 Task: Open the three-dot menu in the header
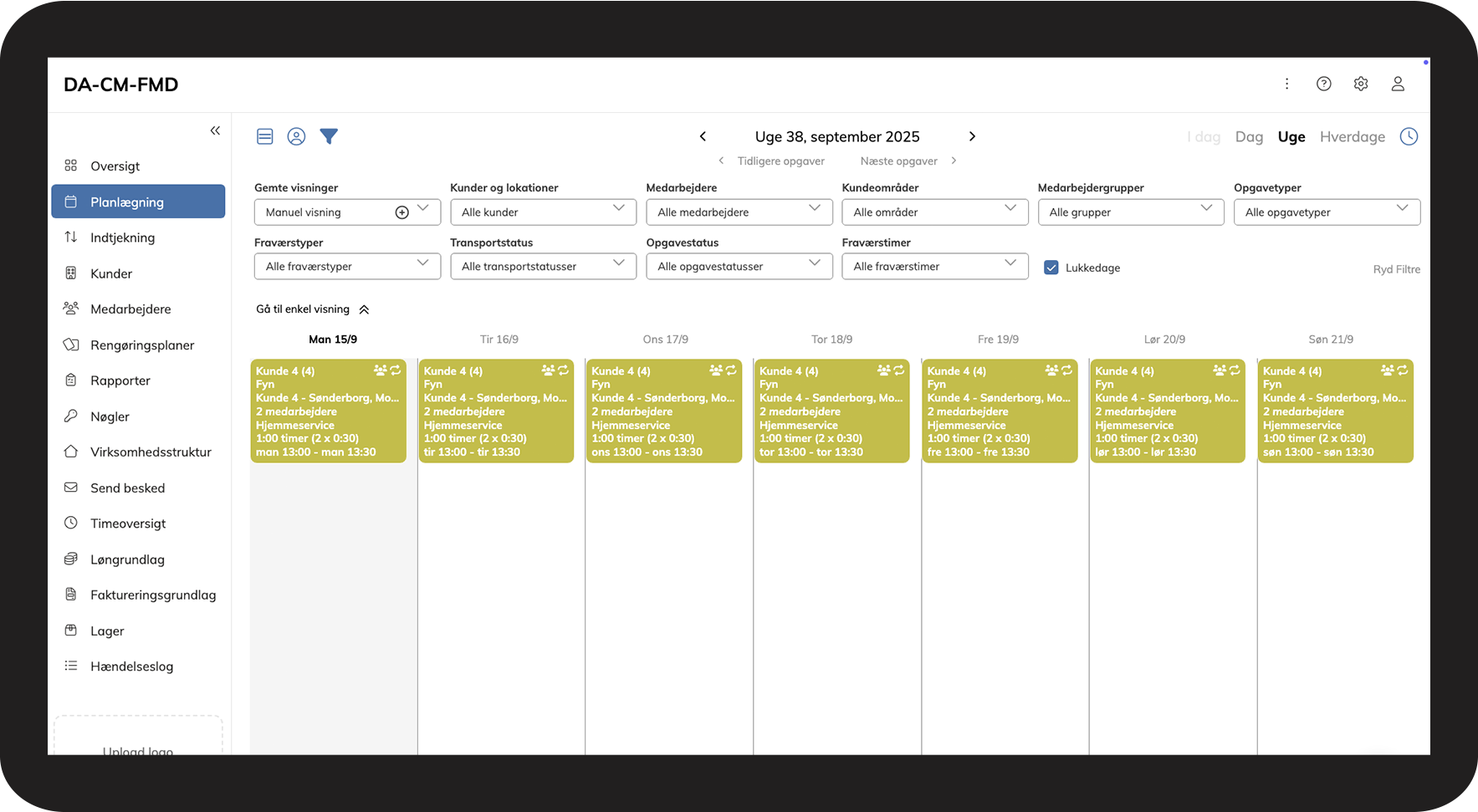(x=1286, y=84)
